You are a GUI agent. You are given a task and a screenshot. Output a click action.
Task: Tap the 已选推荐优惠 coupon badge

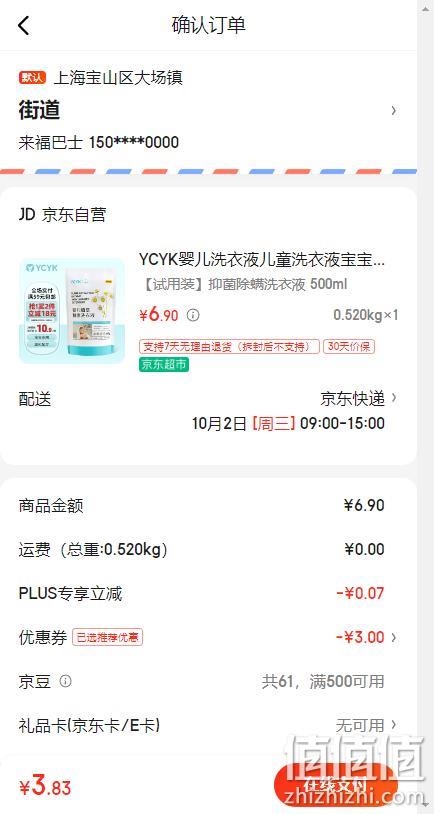coord(107,637)
